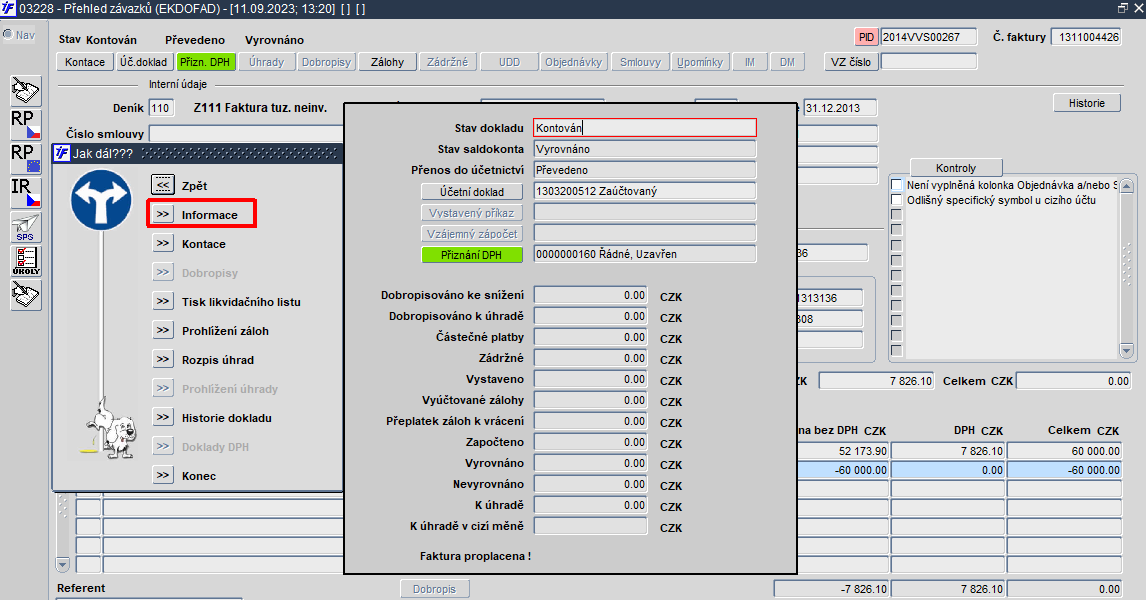Check the 'Odlišný specifický symbol' checkbox

(896, 200)
